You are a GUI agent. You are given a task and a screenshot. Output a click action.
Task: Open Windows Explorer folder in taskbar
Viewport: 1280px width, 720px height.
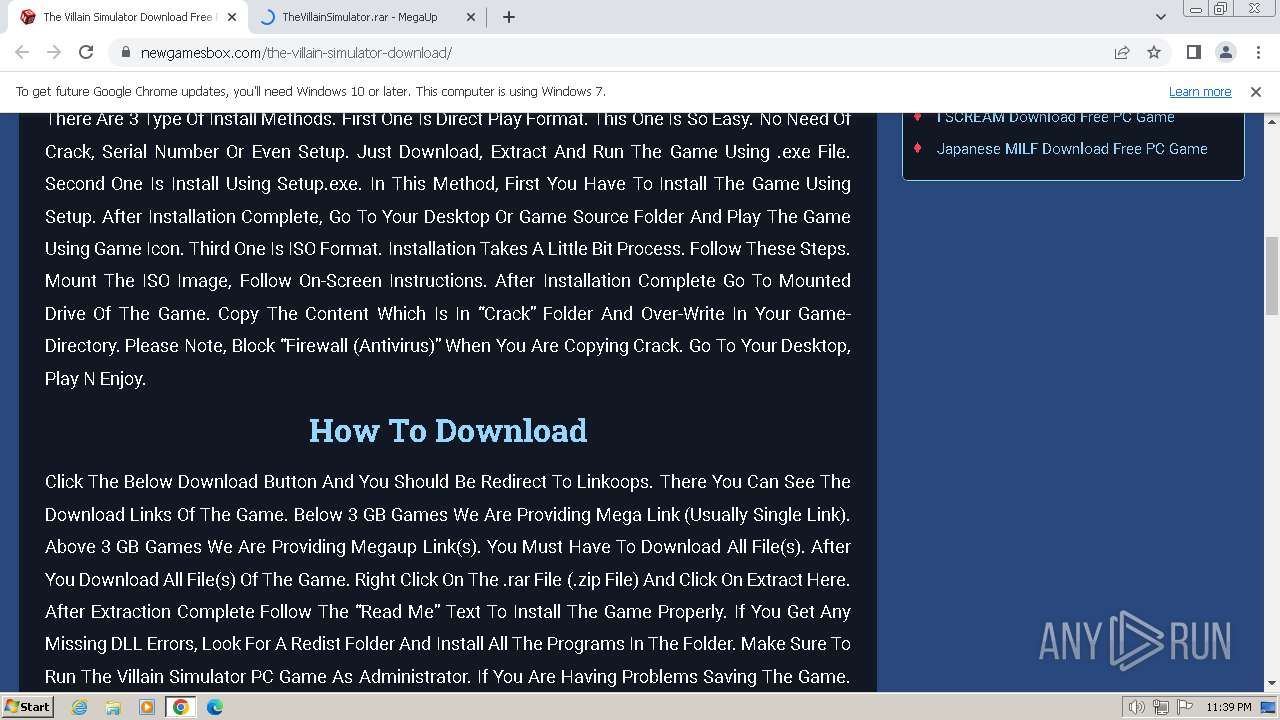113,707
